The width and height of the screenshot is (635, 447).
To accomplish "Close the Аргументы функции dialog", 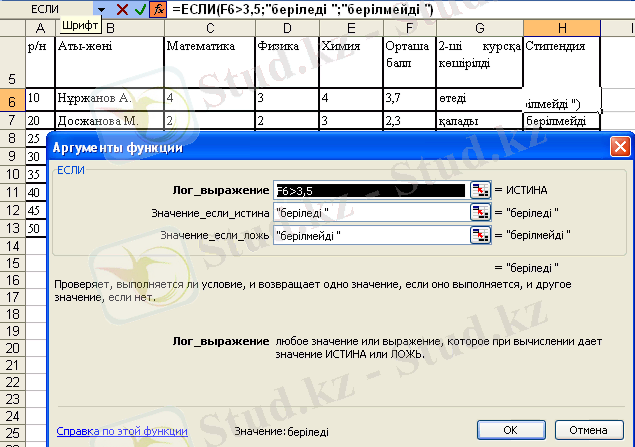I will [620, 147].
